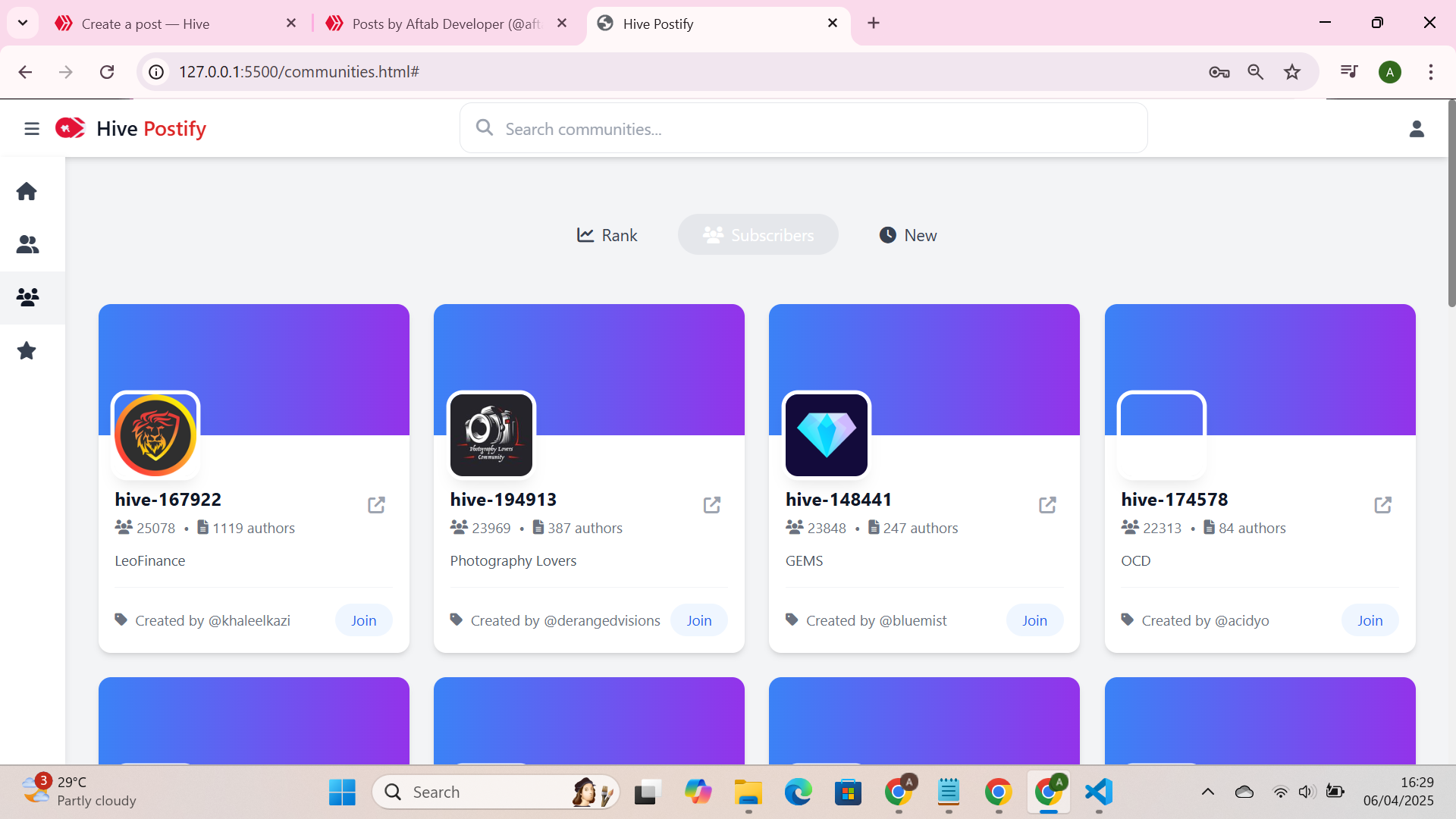The image size is (1456, 819).
Task: Open the user profile icon in header
Action: coord(1417,129)
